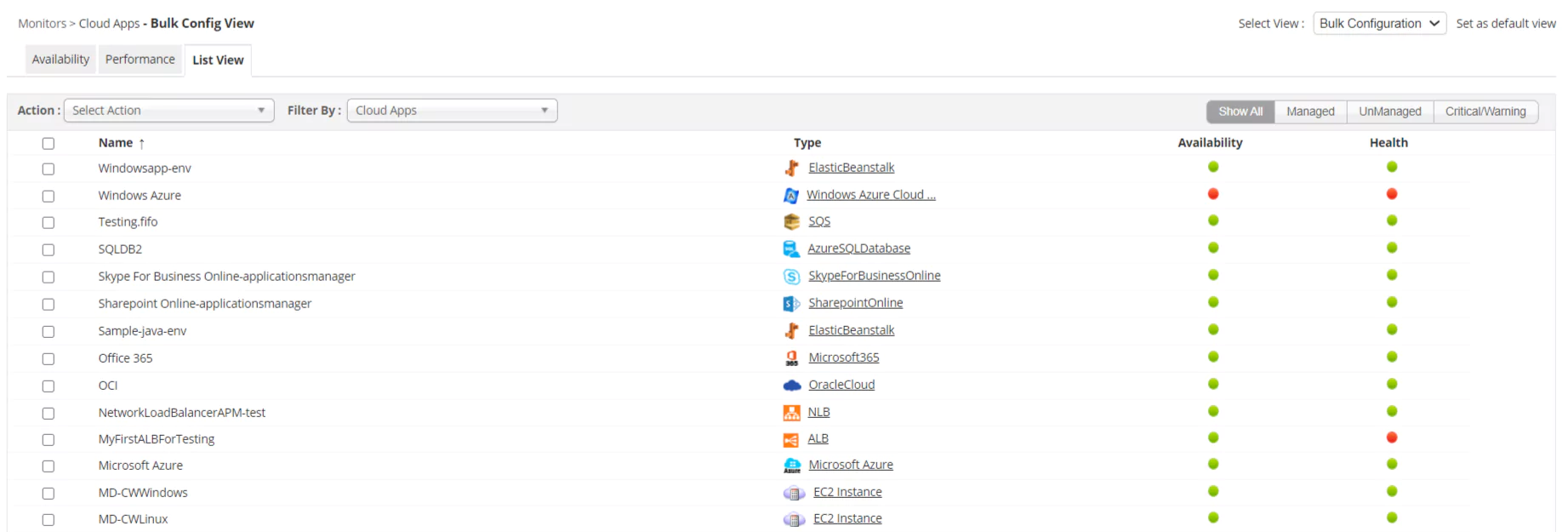The height and width of the screenshot is (532, 1568).
Task: Click the AzureSQLDatabase type icon
Action: 791,249
